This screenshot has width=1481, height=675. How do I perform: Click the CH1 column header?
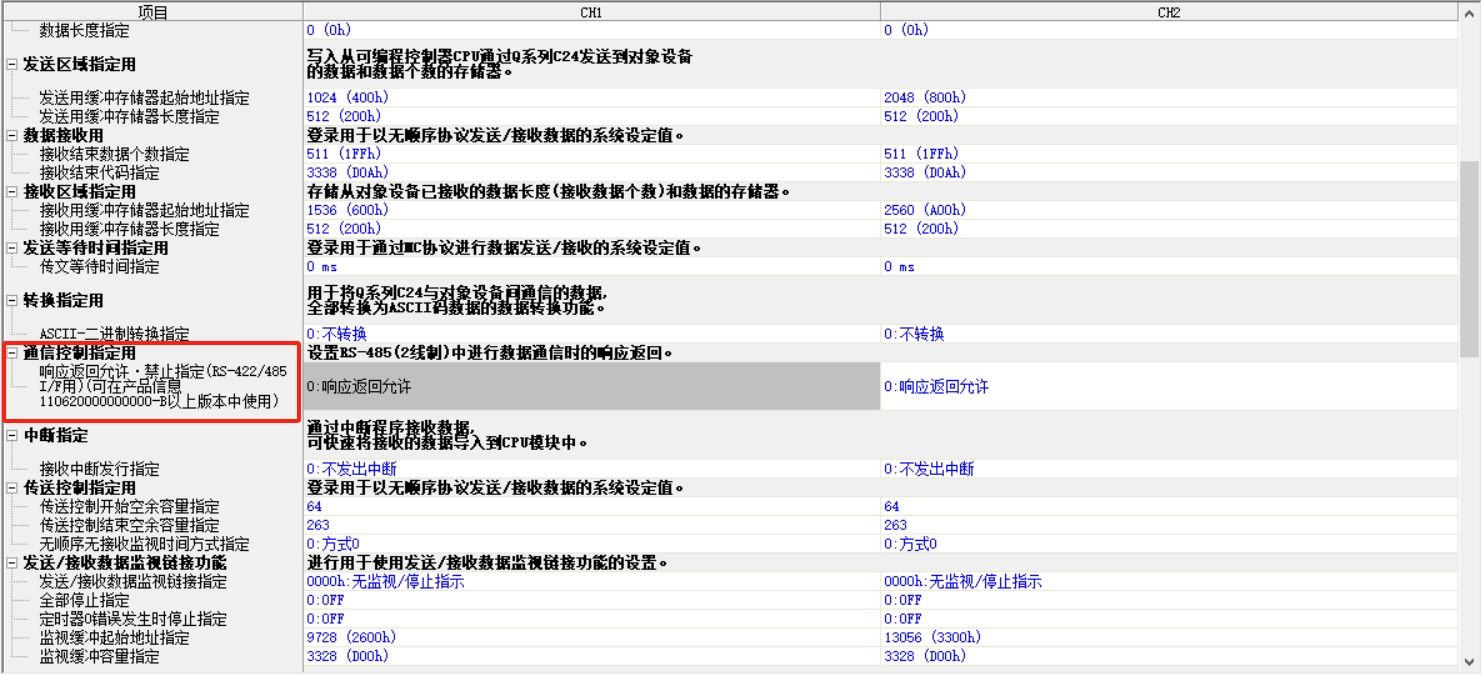coord(591,12)
